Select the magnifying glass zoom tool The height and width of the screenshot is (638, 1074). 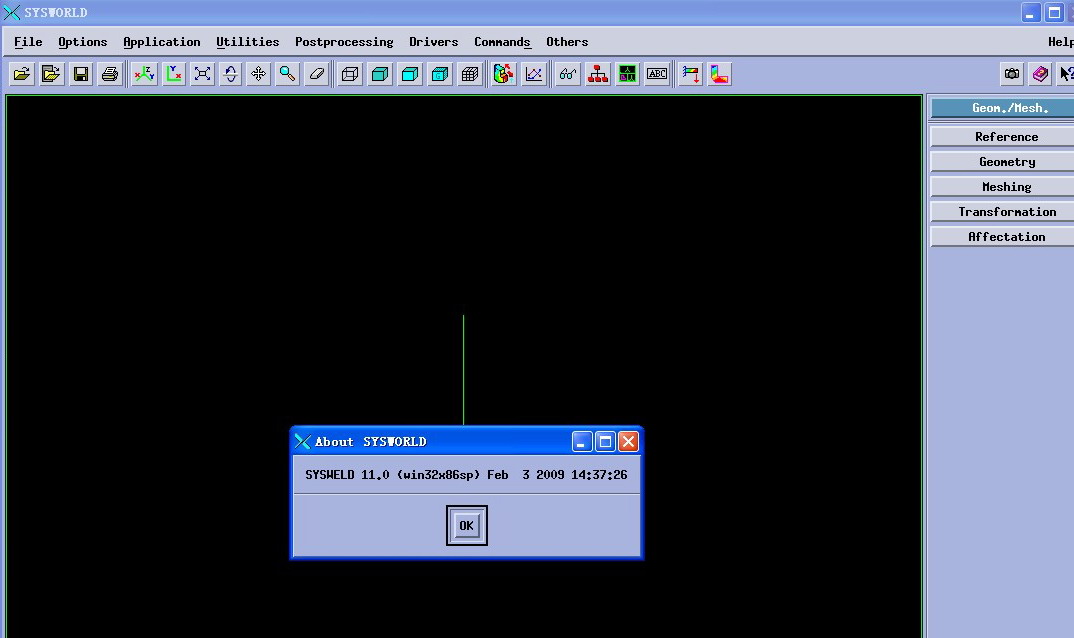coord(288,74)
